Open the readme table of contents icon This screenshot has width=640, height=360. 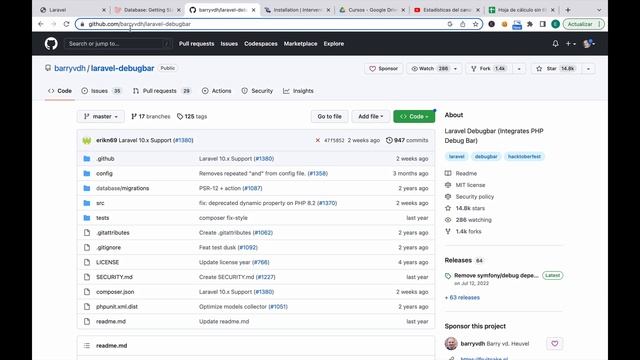(x=87, y=345)
